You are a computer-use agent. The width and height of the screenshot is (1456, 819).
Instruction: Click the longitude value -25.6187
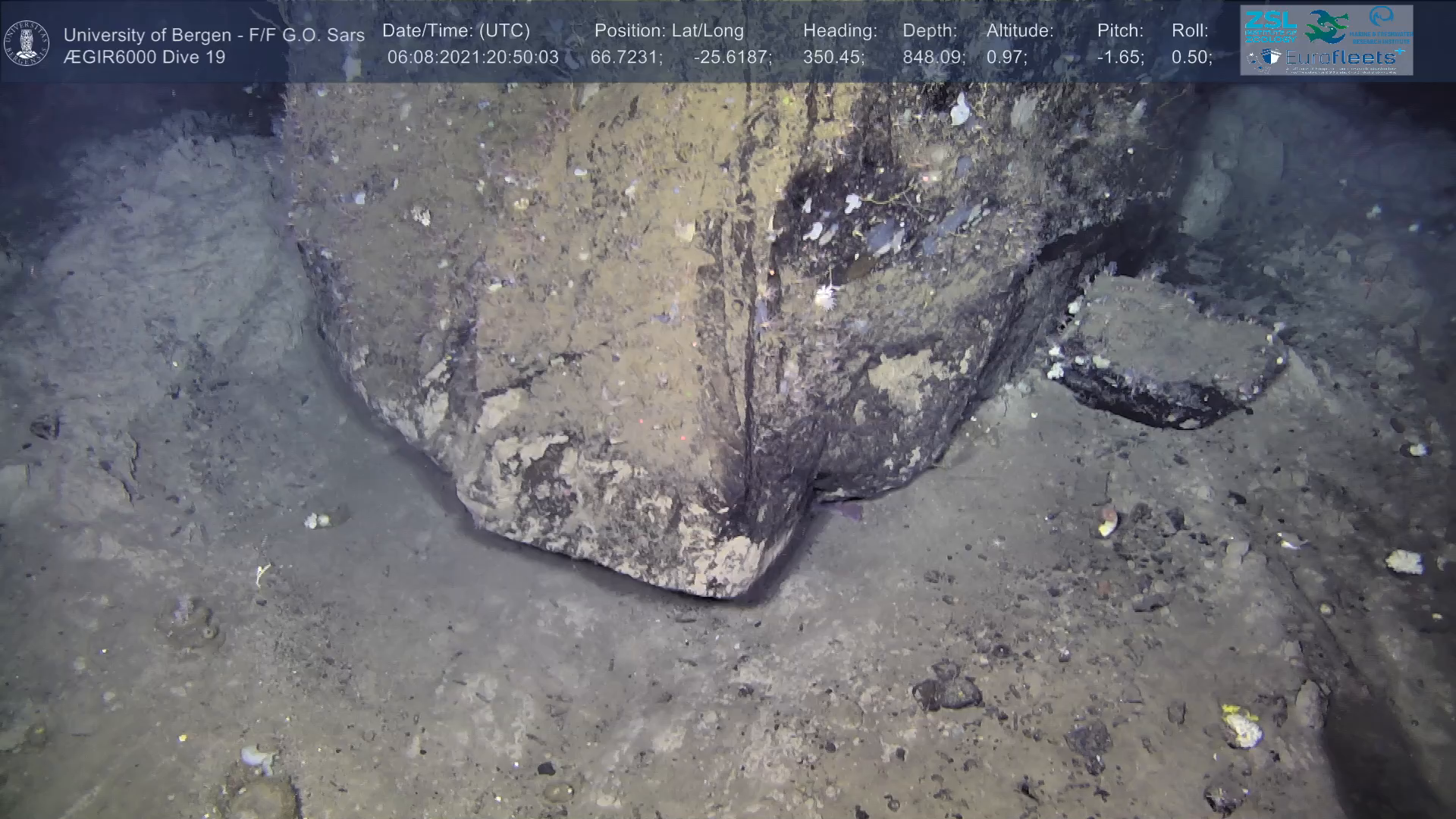[733, 58]
